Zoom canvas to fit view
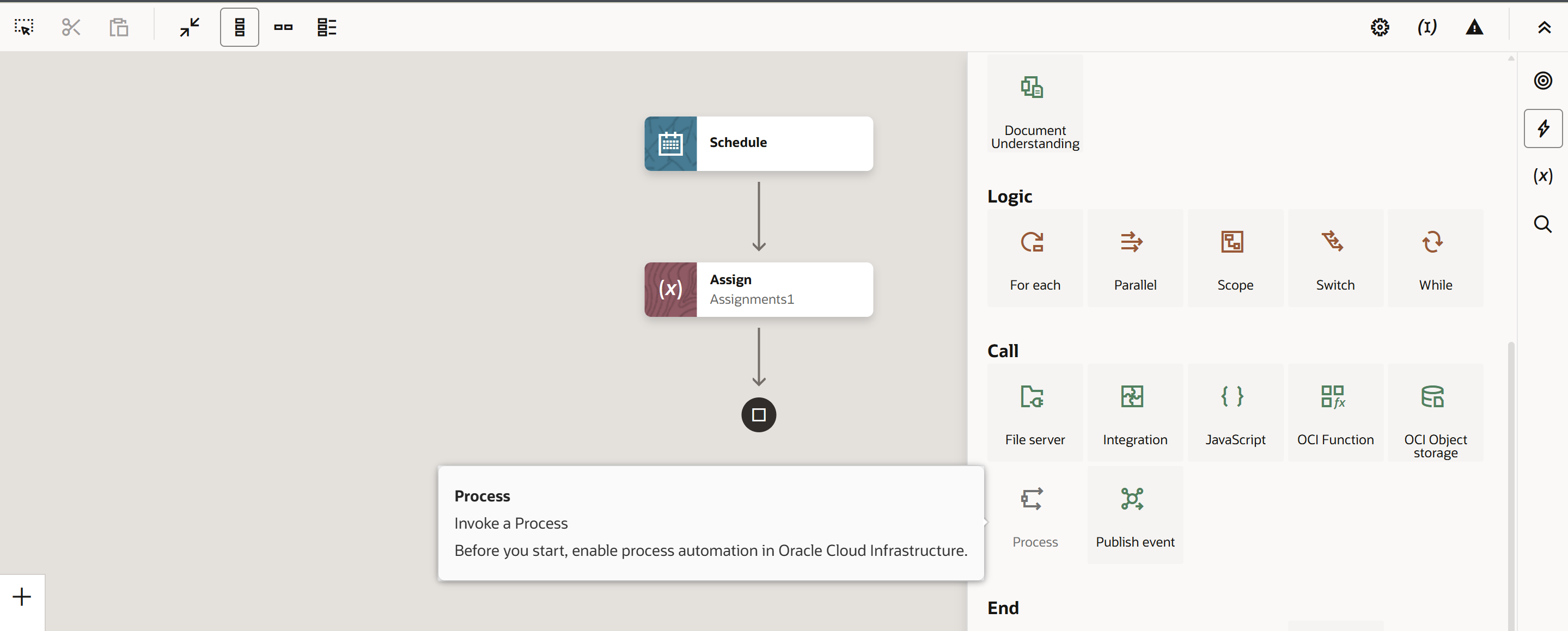 (x=190, y=27)
